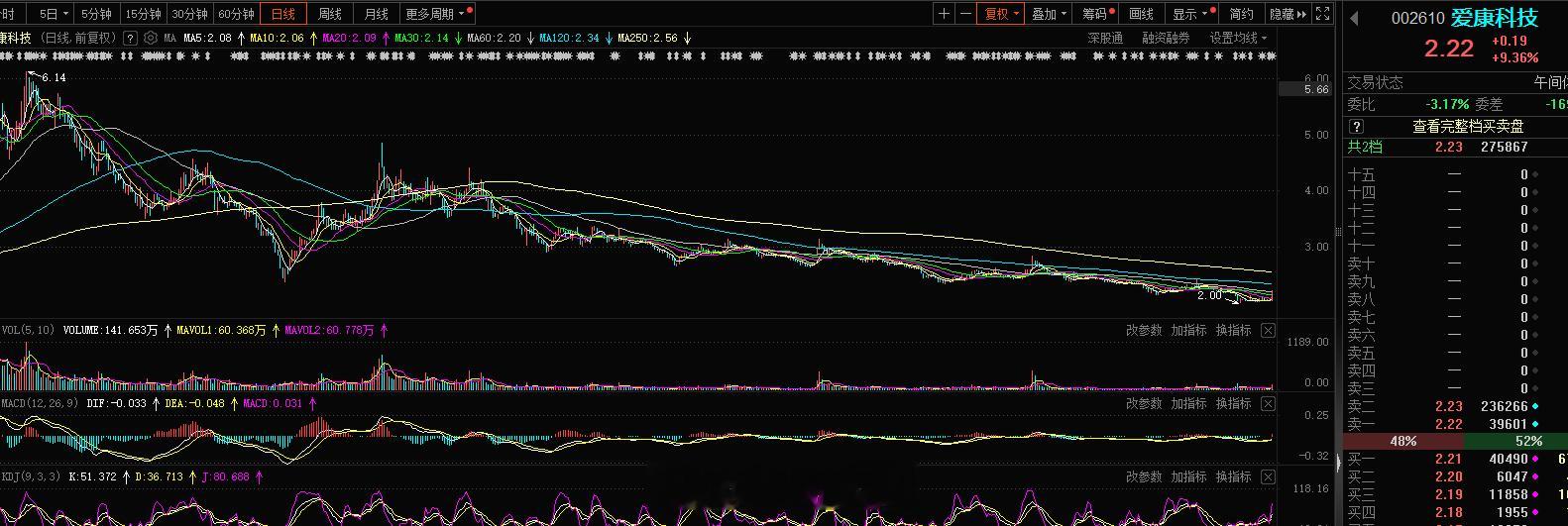Open the question mark help in order book
Viewport: 1568px width, 526px height.
point(1357,127)
